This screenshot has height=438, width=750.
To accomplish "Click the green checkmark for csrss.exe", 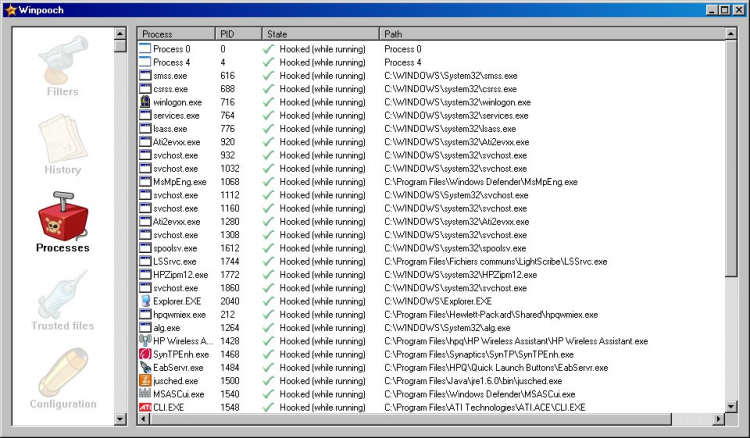I will (268, 88).
